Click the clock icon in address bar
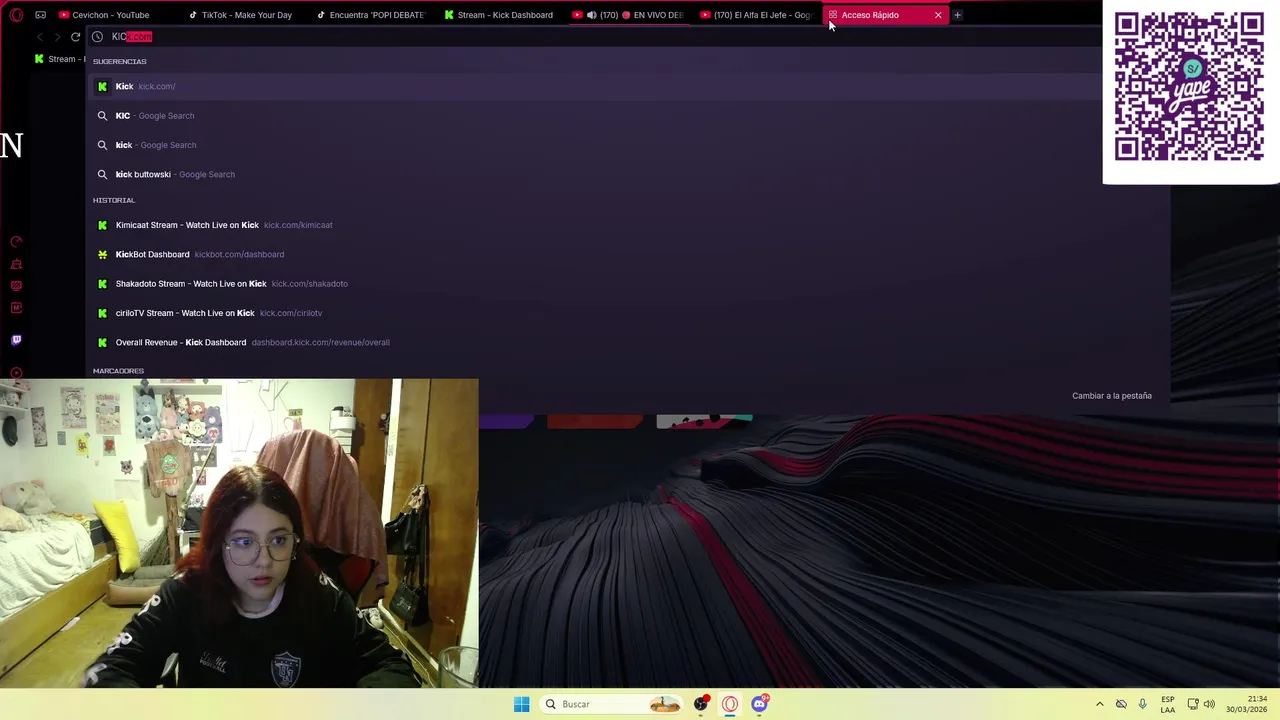1280x720 pixels. pyautogui.click(x=97, y=37)
